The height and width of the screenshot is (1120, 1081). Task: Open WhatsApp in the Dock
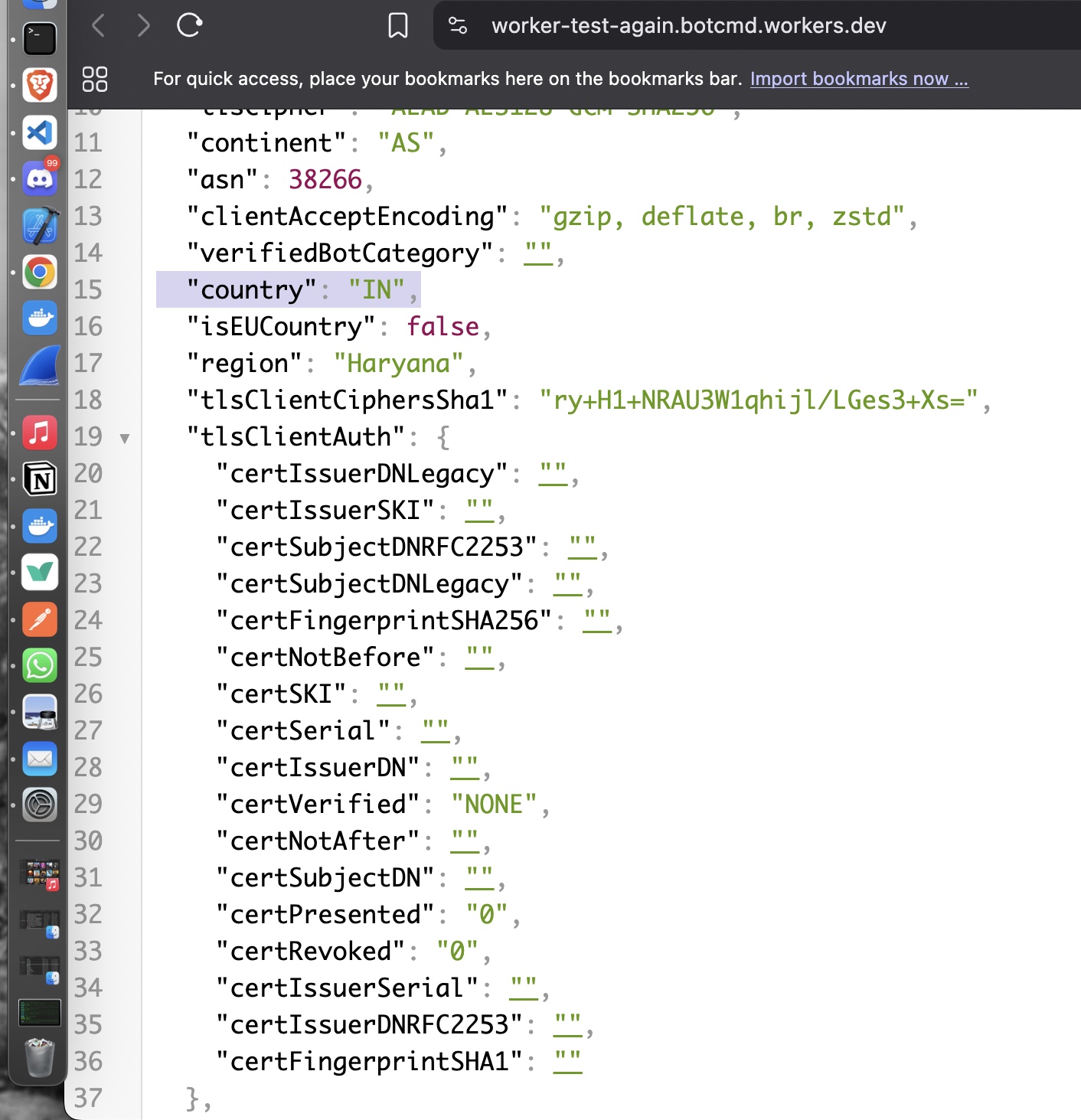pyautogui.click(x=40, y=666)
